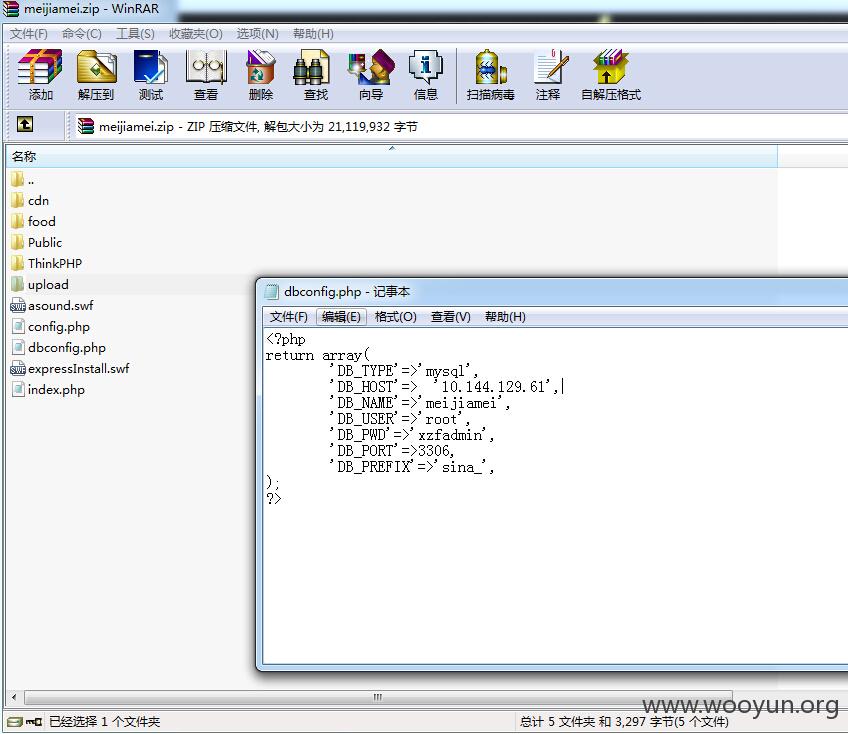Select the ThinkPHP folder
Image resolution: width=848 pixels, height=734 pixels.
(55, 263)
